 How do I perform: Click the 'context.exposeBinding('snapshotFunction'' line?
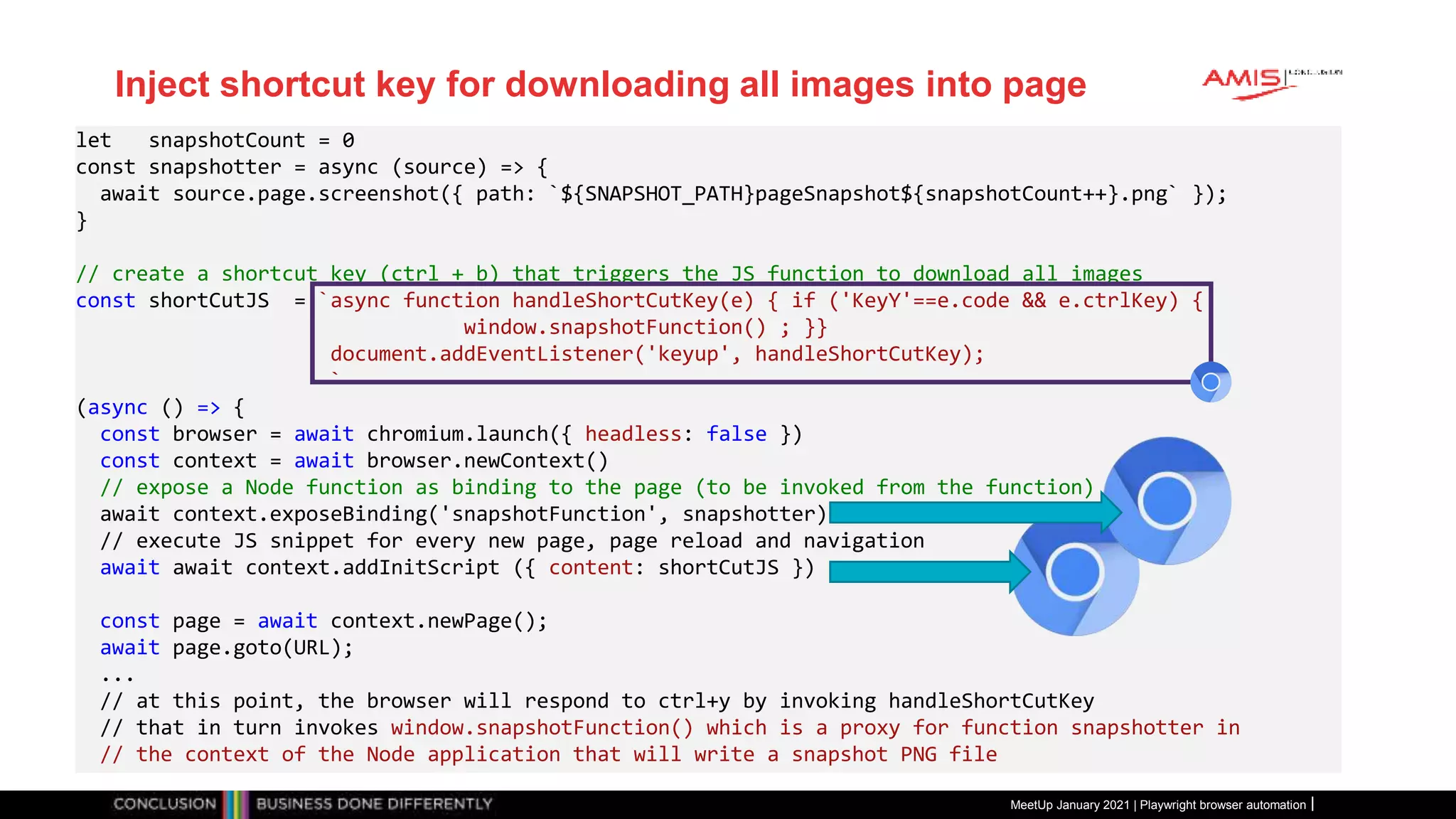[x=464, y=514]
